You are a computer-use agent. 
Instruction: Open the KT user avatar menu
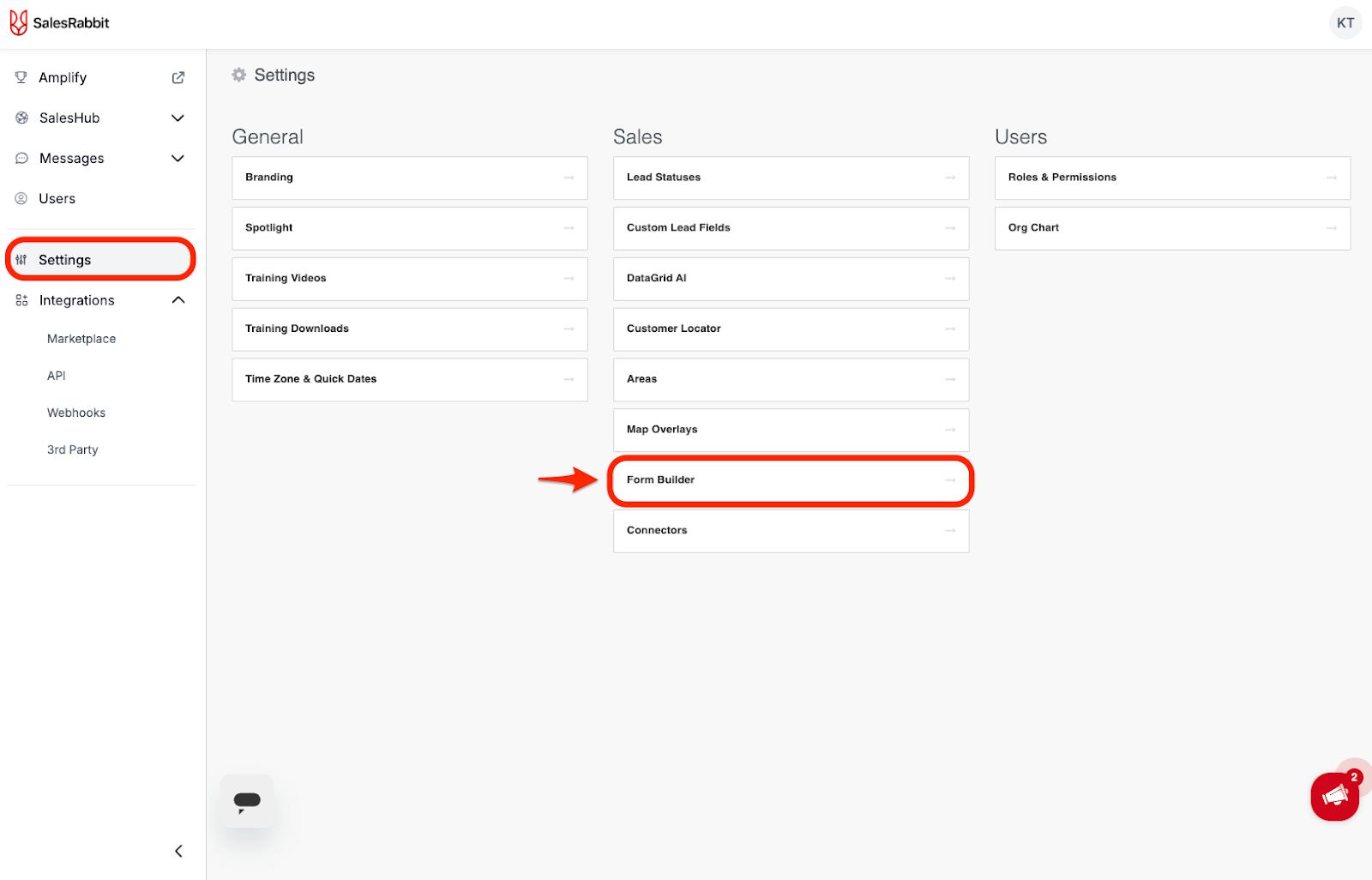coord(1345,23)
